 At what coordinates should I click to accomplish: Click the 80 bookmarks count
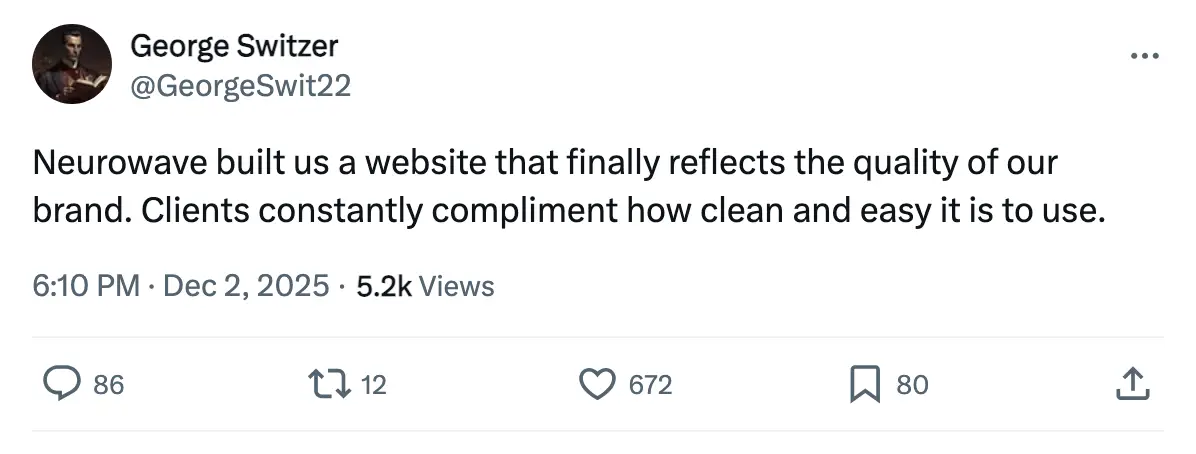click(x=911, y=385)
